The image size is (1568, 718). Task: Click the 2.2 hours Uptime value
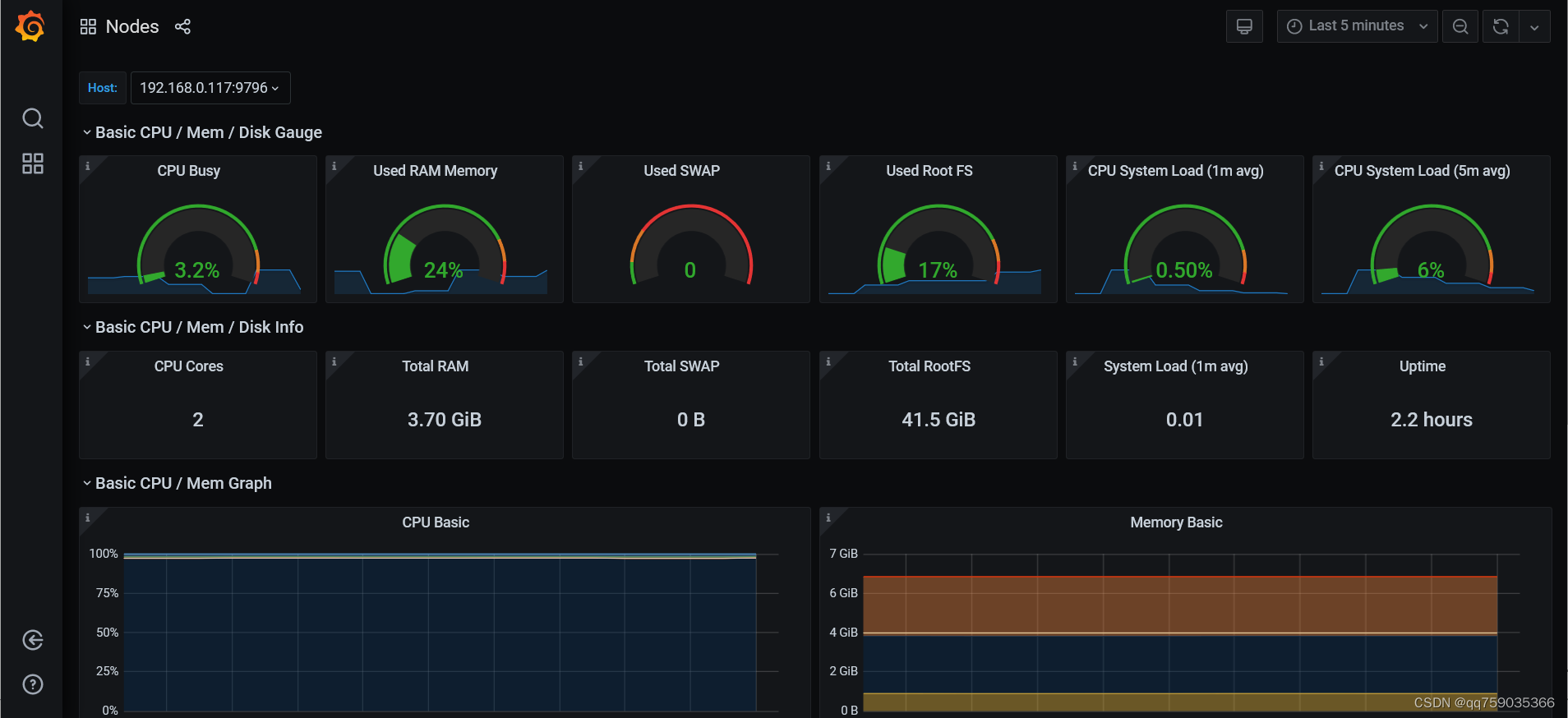pyautogui.click(x=1432, y=420)
